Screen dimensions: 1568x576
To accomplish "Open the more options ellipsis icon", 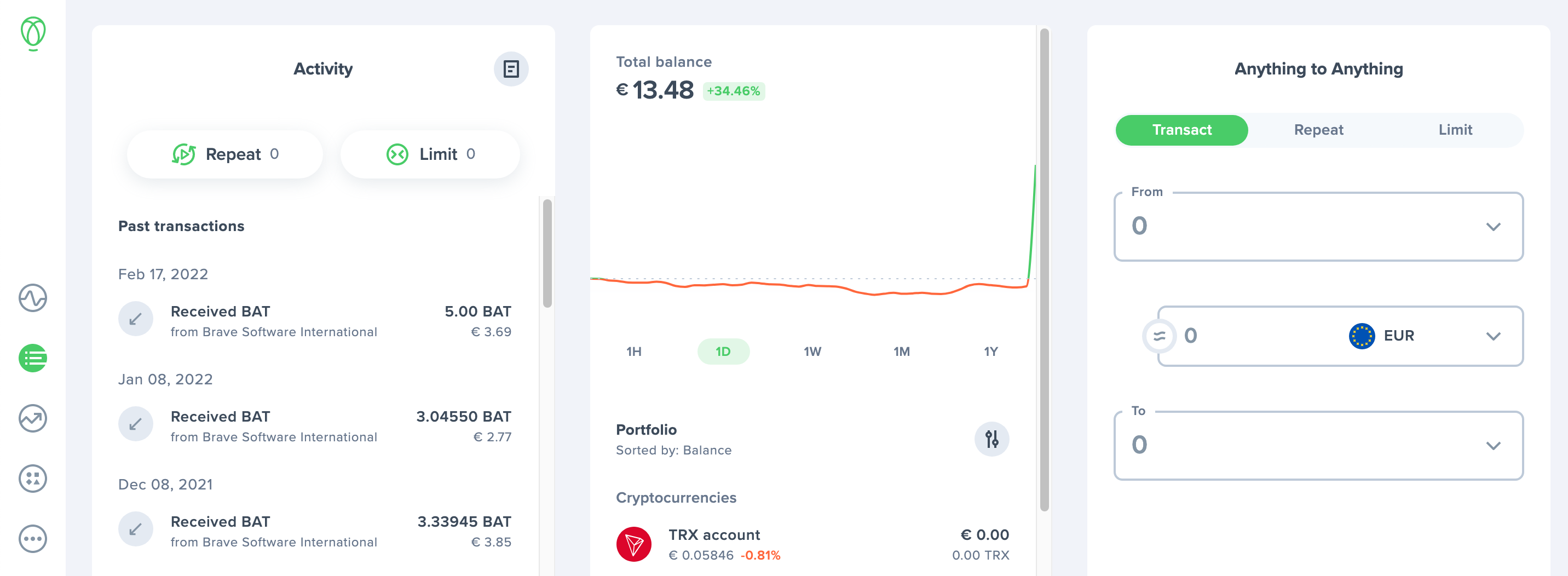I will (x=33, y=539).
